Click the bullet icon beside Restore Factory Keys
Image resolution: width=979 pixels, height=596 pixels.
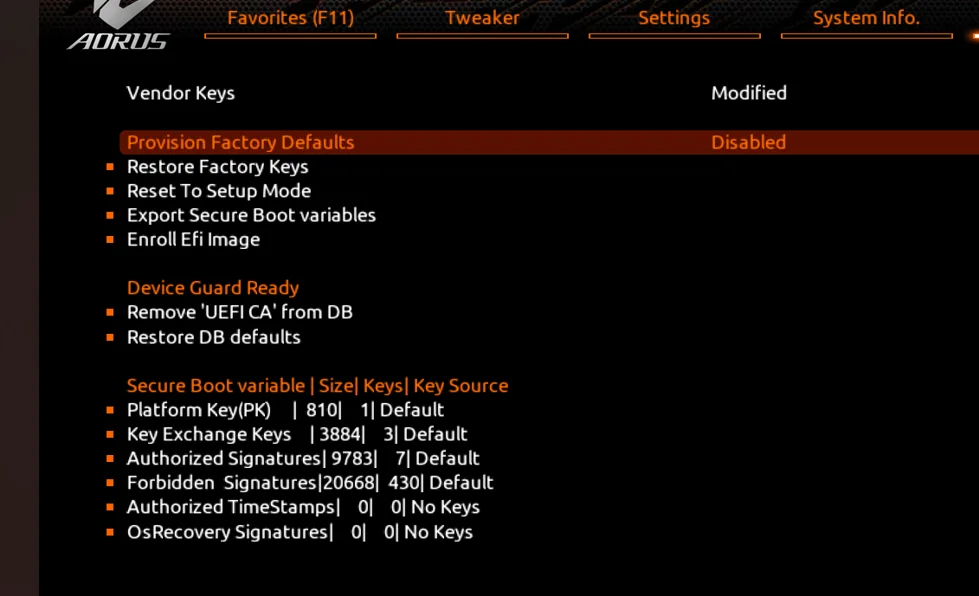[110, 167]
